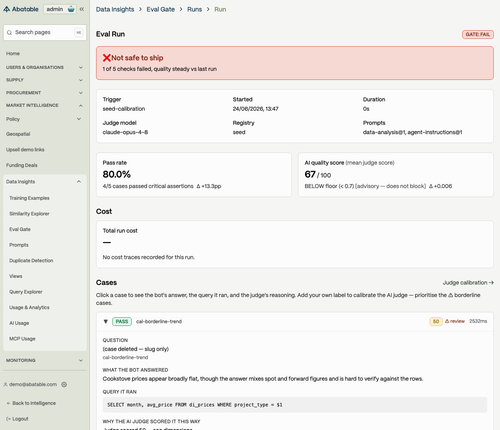Collapse the cal-borderline-trend case row
Image resolution: width=500 pixels, height=430 pixels.
click(106, 321)
